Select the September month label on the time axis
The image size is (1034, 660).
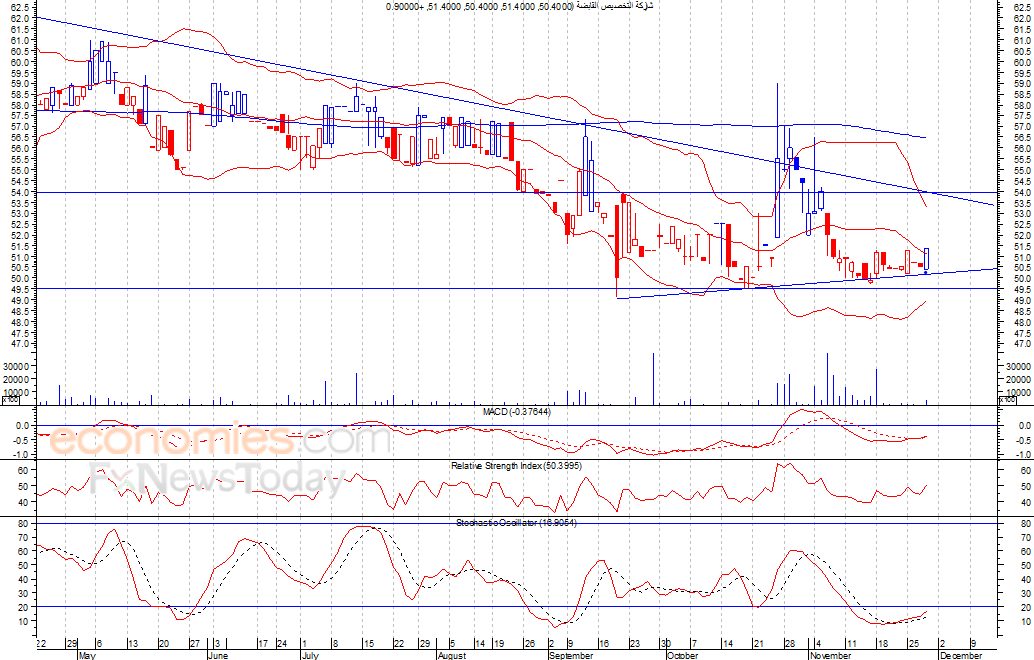[x=570, y=655]
